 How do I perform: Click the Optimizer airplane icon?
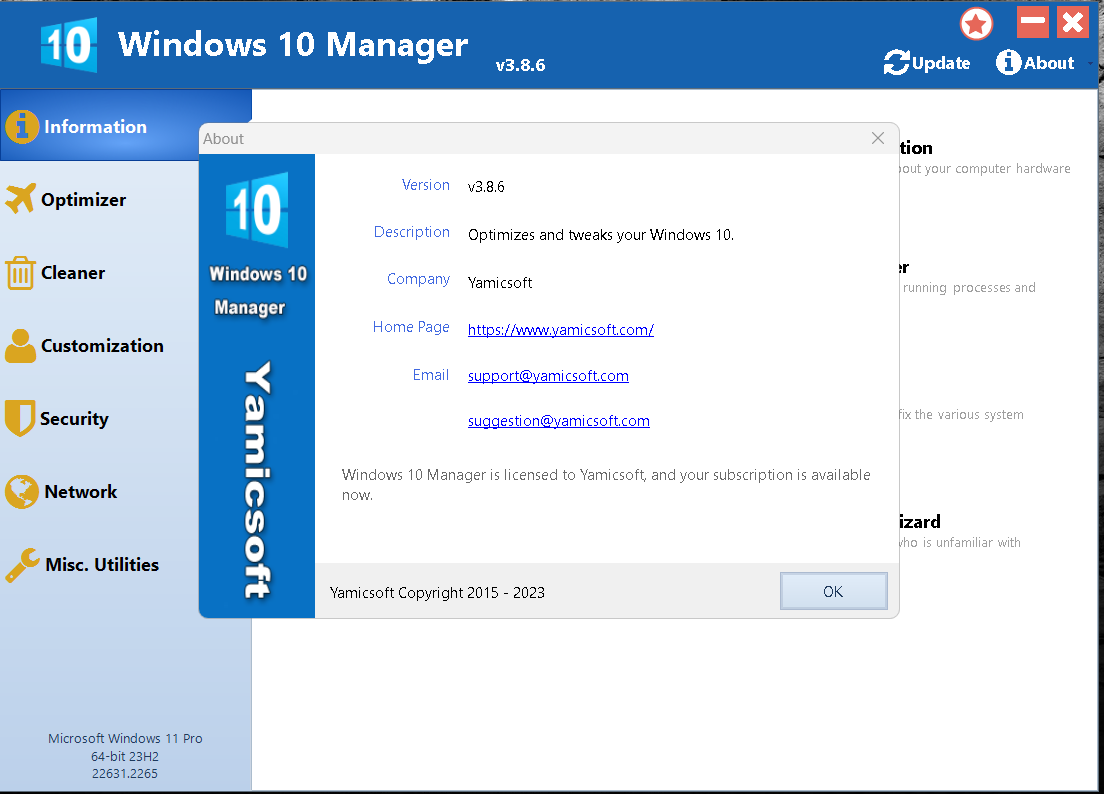tap(20, 198)
